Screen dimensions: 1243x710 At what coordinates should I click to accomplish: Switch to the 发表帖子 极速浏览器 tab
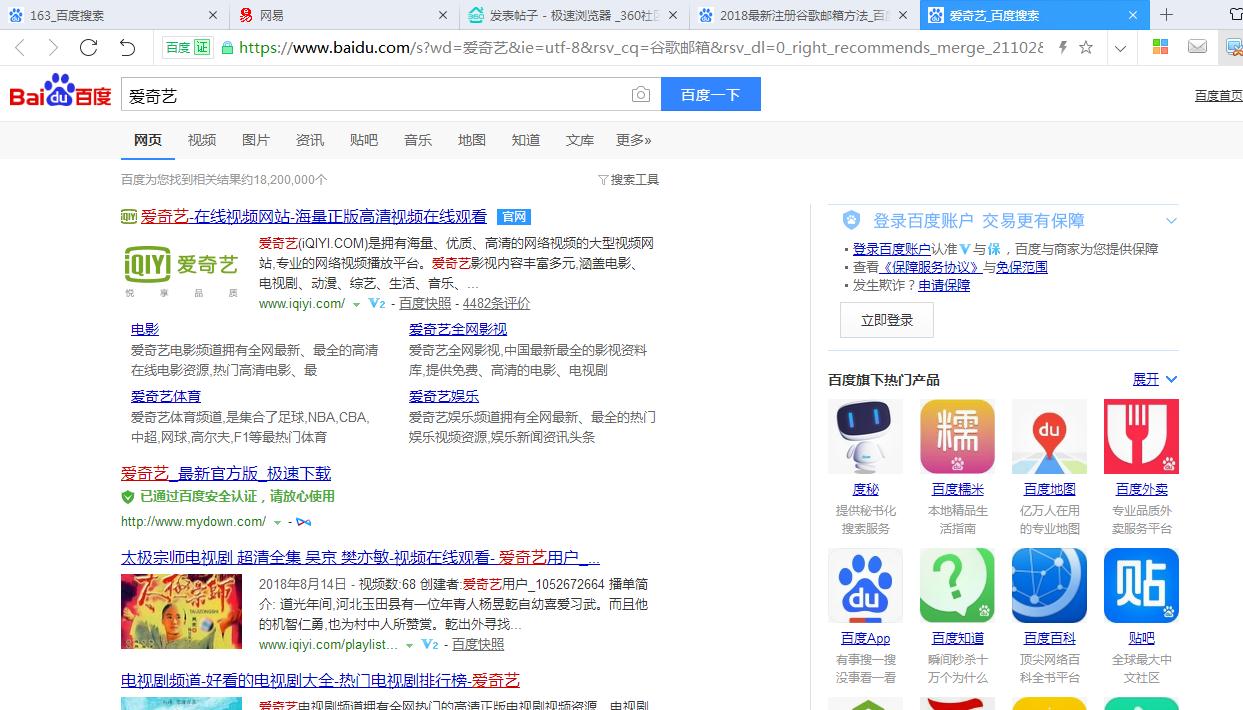pyautogui.click(x=574, y=15)
